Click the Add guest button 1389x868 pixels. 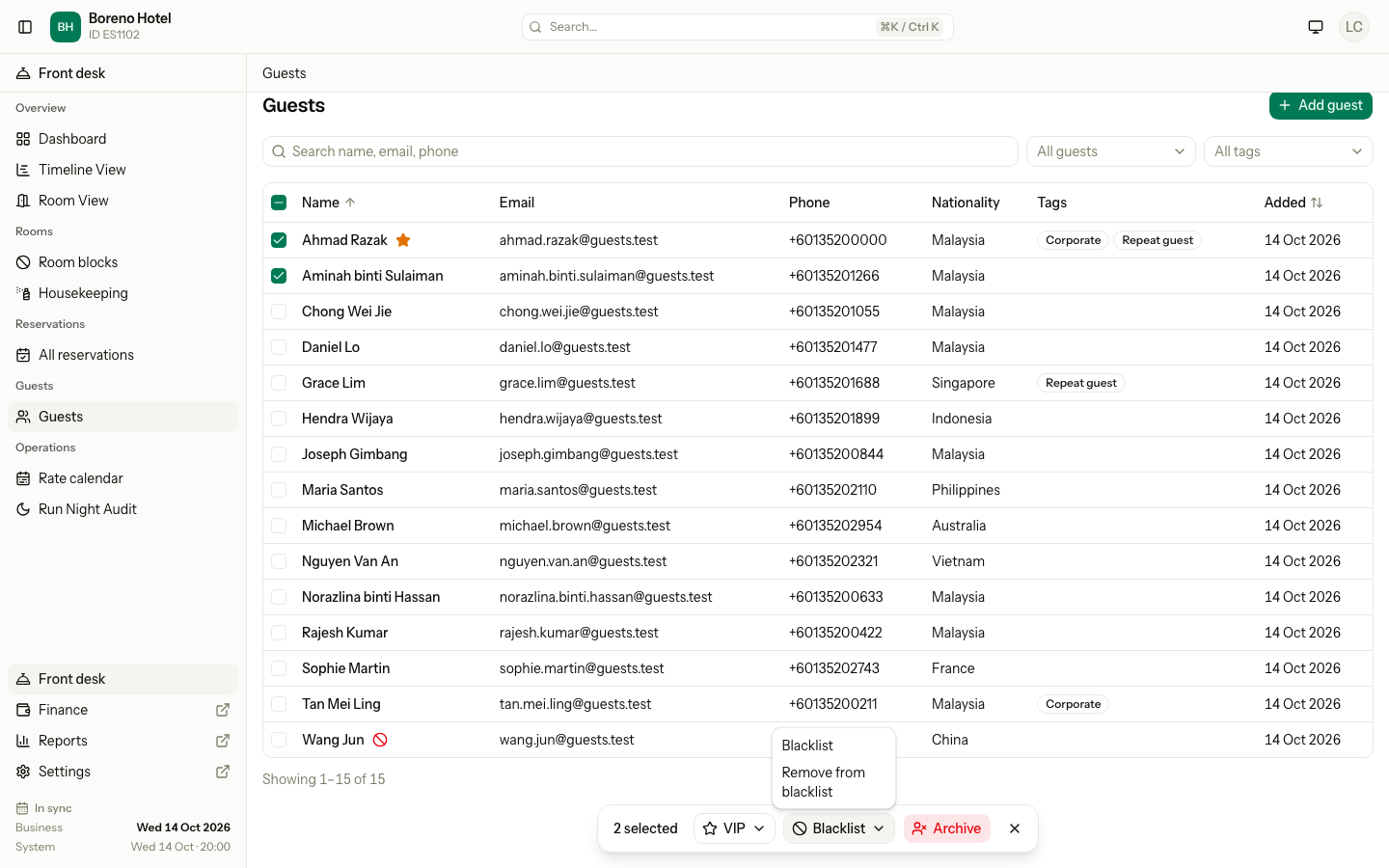click(x=1321, y=105)
